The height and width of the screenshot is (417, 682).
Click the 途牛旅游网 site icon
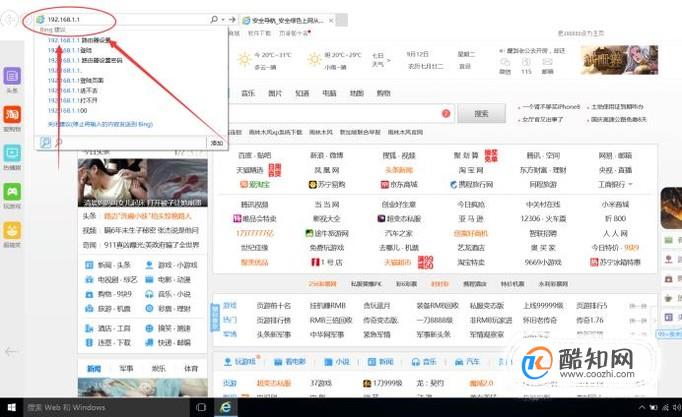click(309, 234)
